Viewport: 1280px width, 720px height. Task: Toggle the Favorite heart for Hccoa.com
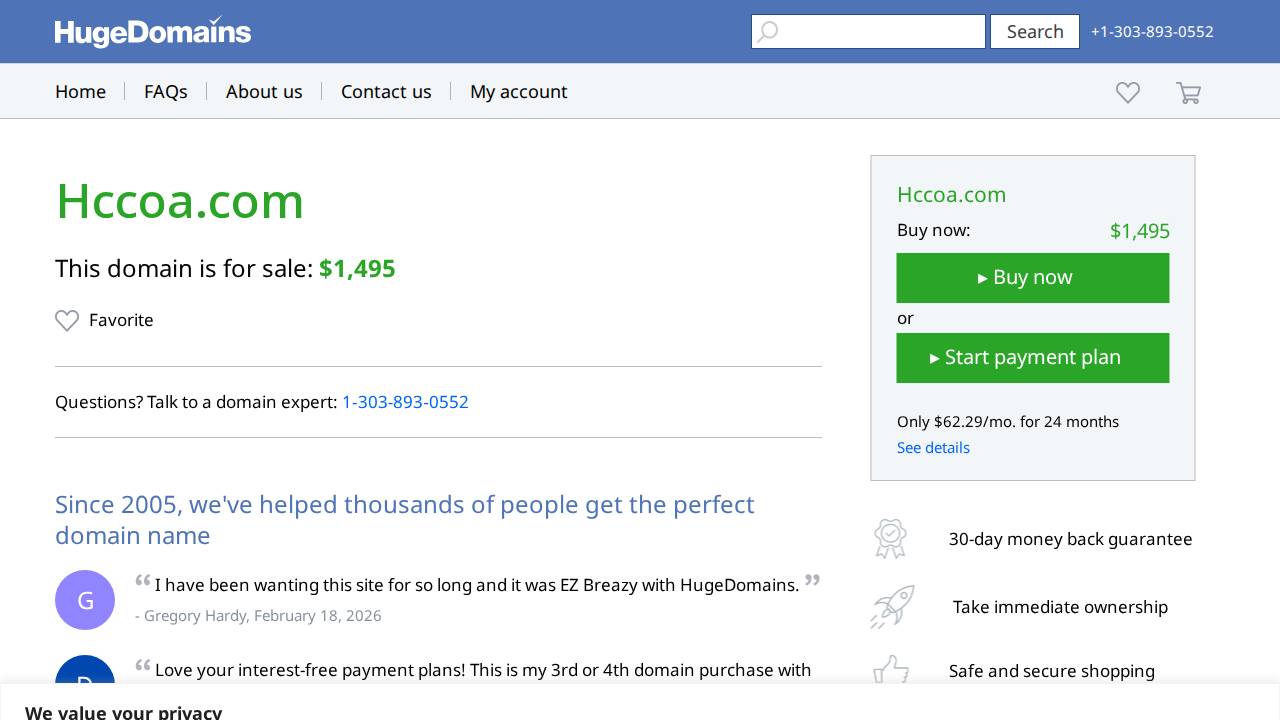tap(67, 320)
